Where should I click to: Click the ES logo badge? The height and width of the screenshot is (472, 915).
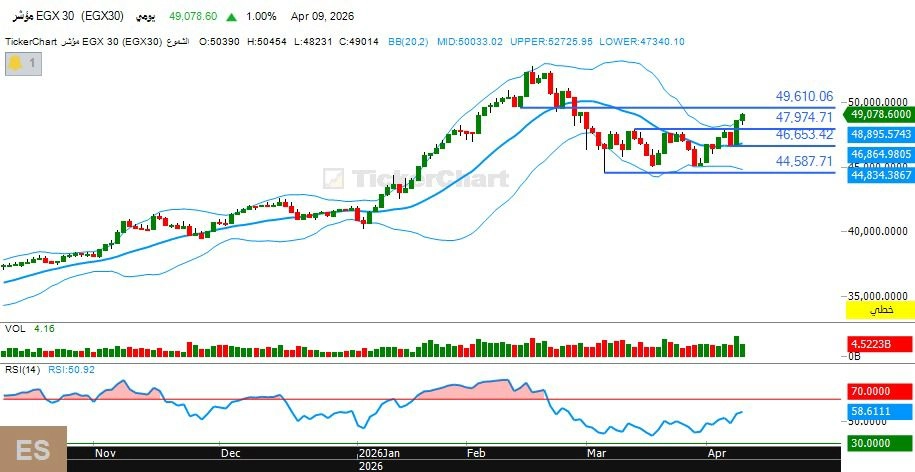[x=33, y=449]
